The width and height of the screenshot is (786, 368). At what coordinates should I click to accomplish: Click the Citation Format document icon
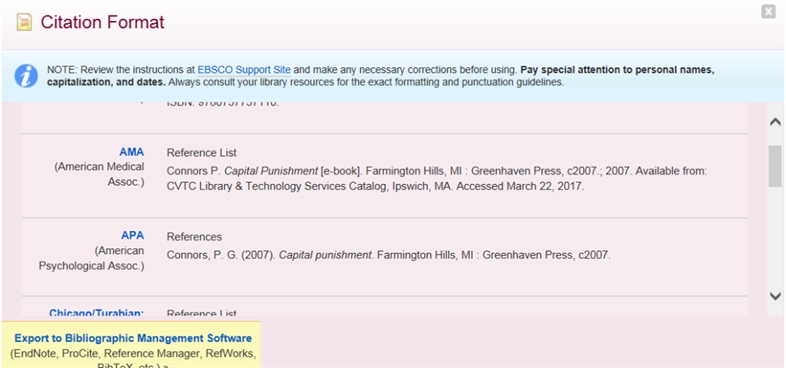tap(24, 22)
